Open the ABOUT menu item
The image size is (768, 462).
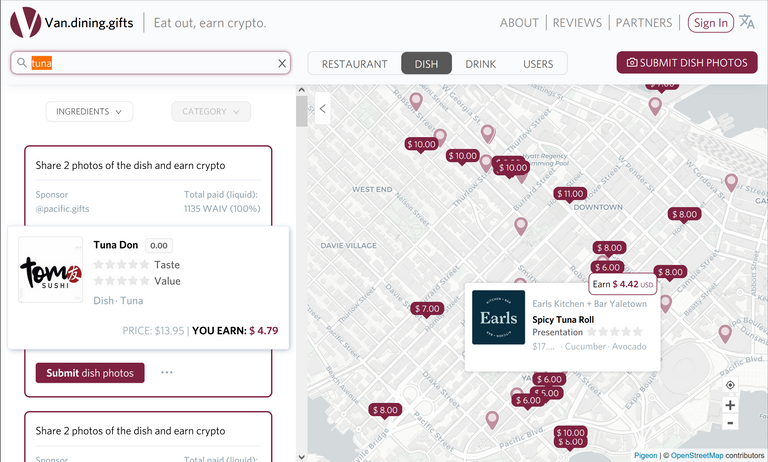pos(519,23)
